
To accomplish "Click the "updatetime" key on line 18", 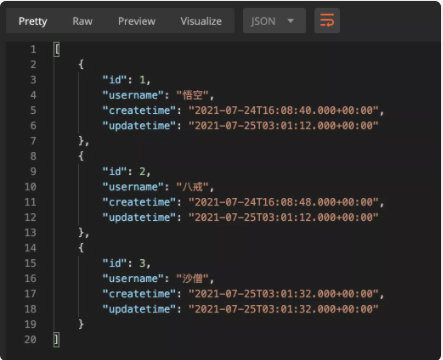I will click(139, 309).
